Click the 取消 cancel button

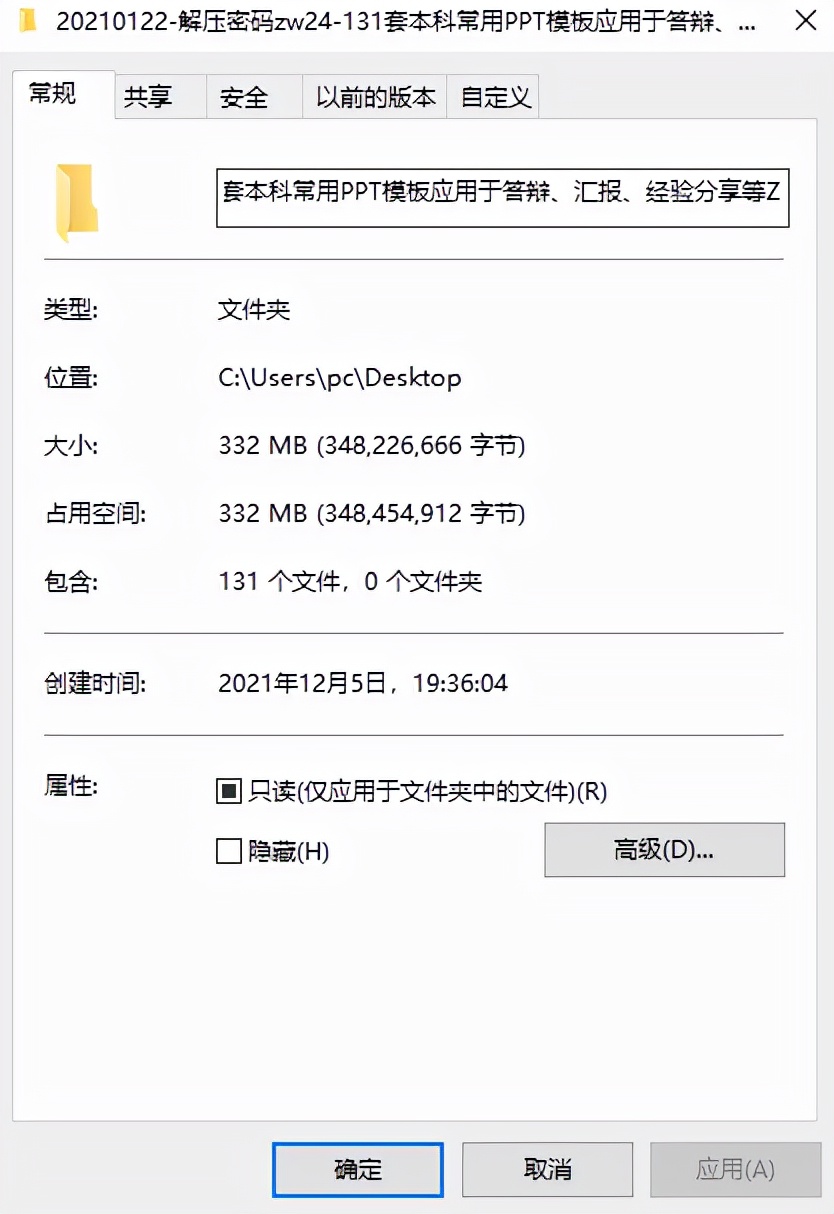(547, 1169)
